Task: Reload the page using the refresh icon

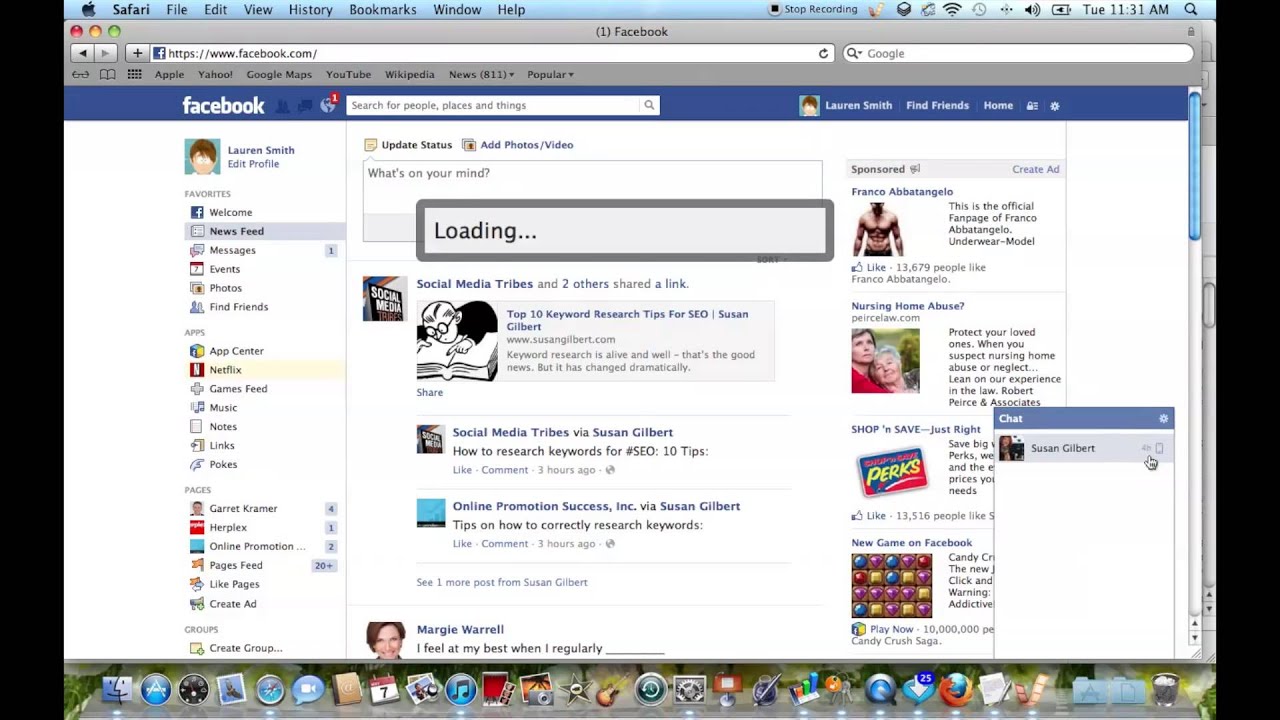Action: 822,53
